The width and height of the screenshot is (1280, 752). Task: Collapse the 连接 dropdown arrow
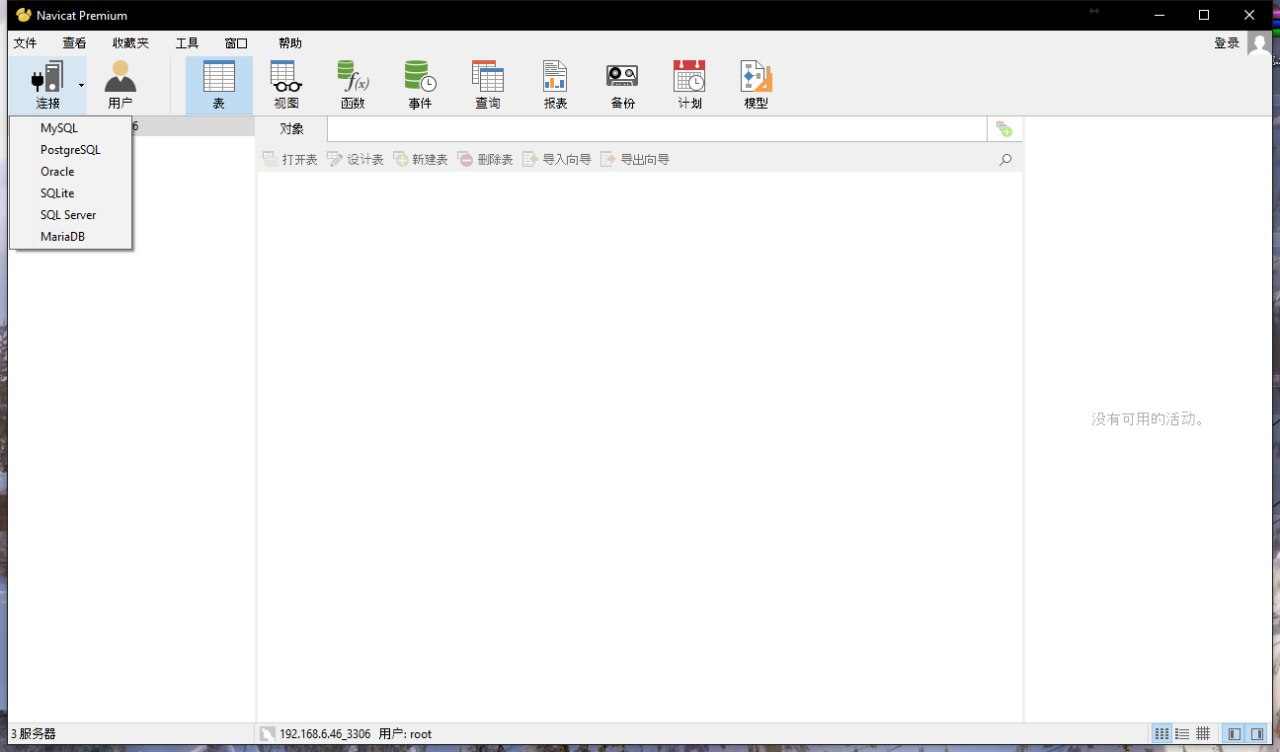coord(81,85)
